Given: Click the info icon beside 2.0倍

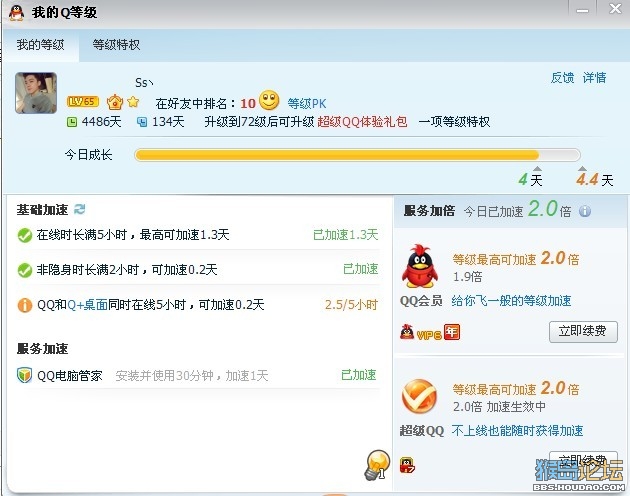Looking at the screenshot, I should pos(585,211).
